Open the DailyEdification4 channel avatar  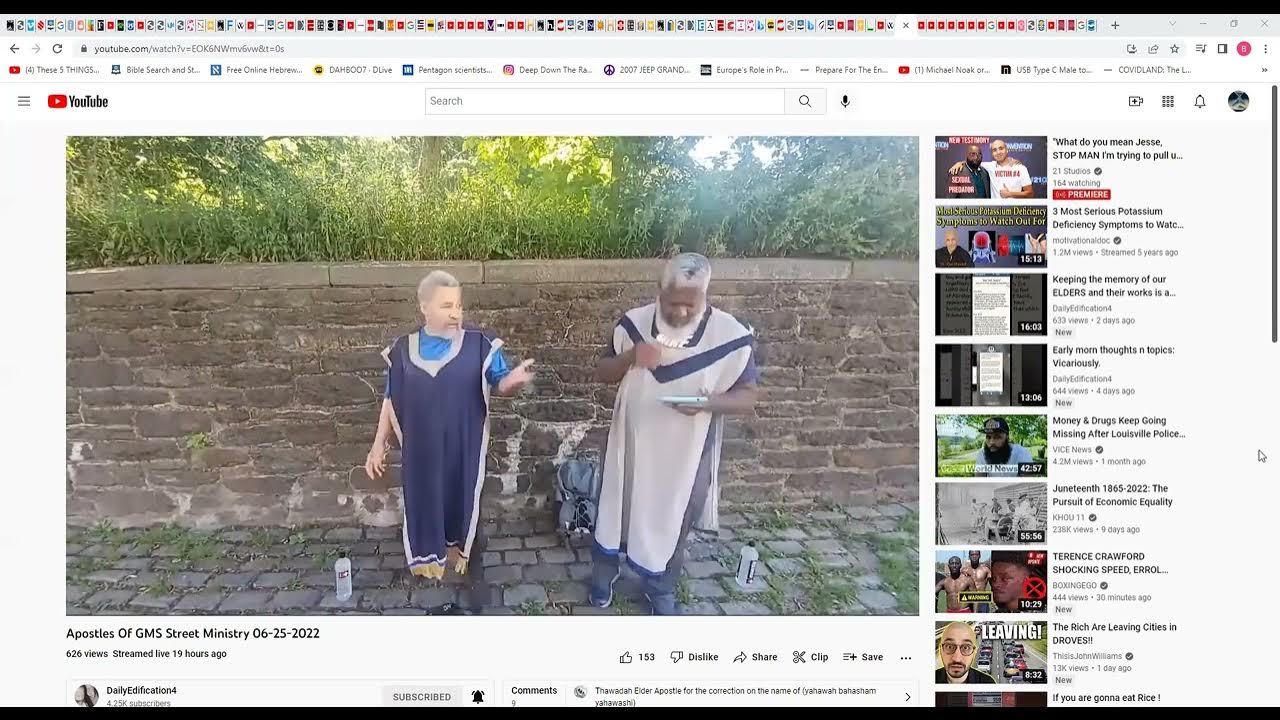tap(87, 696)
